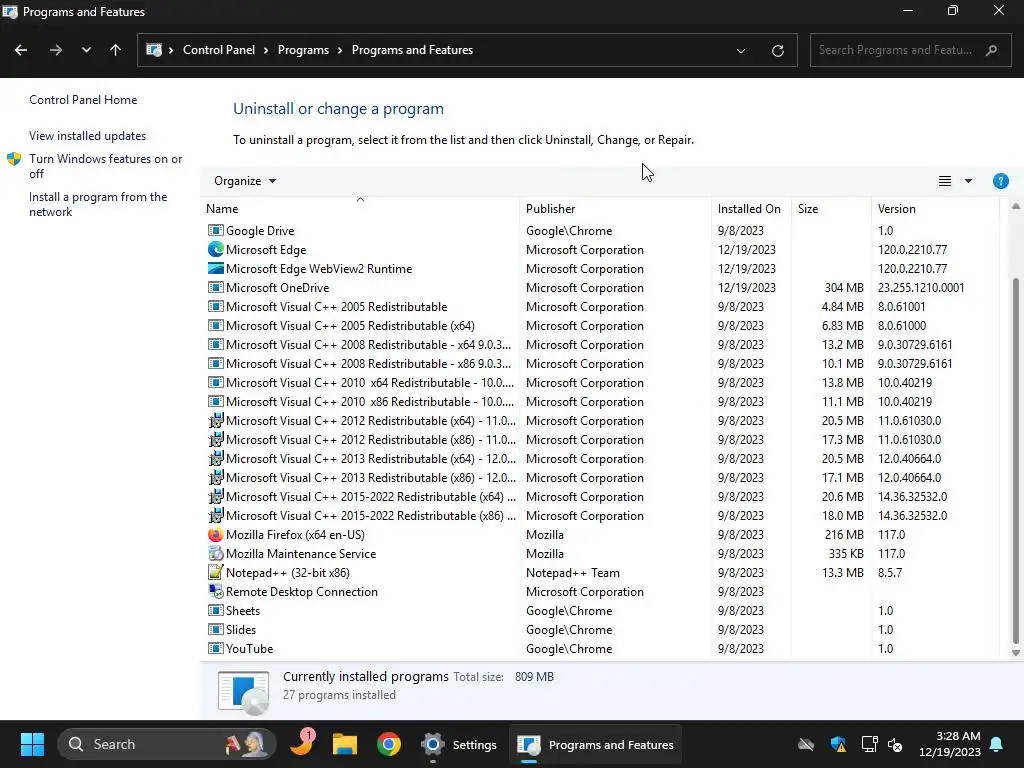Click the Mozilla Maintenance Service icon
Image resolution: width=1024 pixels, height=768 pixels.
215,554
